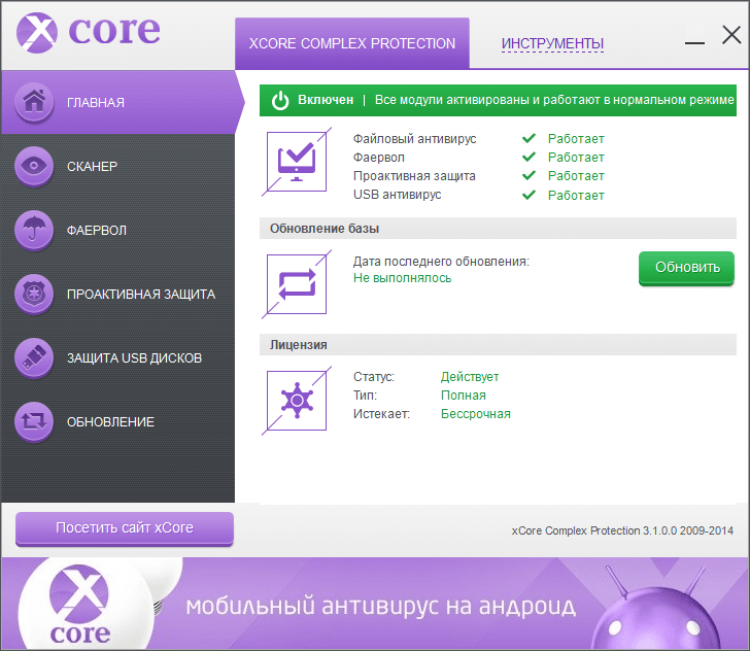The width and height of the screenshot is (750, 651).
Task: Click the checkmark beside USB антивирус
Action: [x=529, y=195]
